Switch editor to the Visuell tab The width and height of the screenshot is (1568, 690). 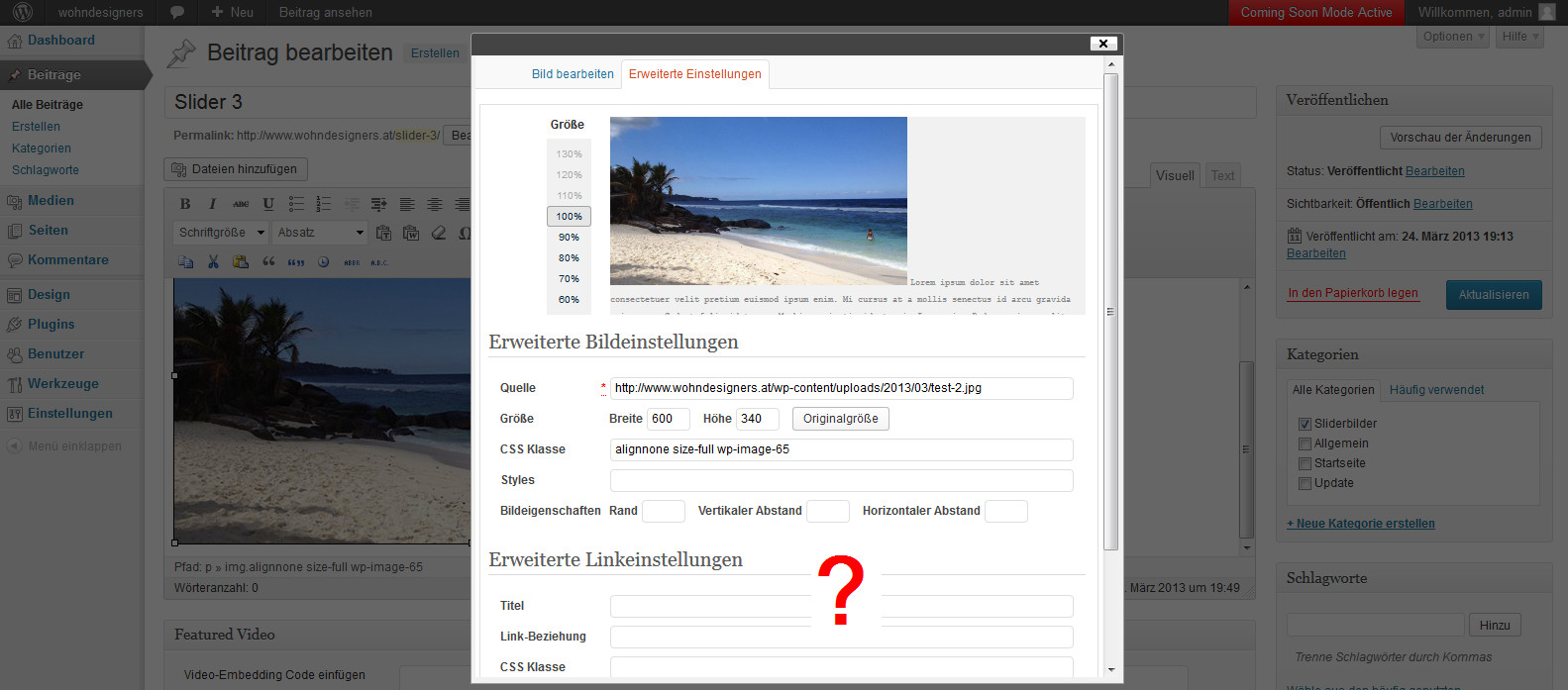(x=1175, y=175)
